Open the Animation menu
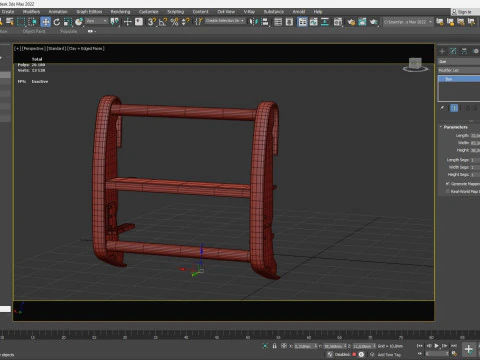 pos(58,12)
